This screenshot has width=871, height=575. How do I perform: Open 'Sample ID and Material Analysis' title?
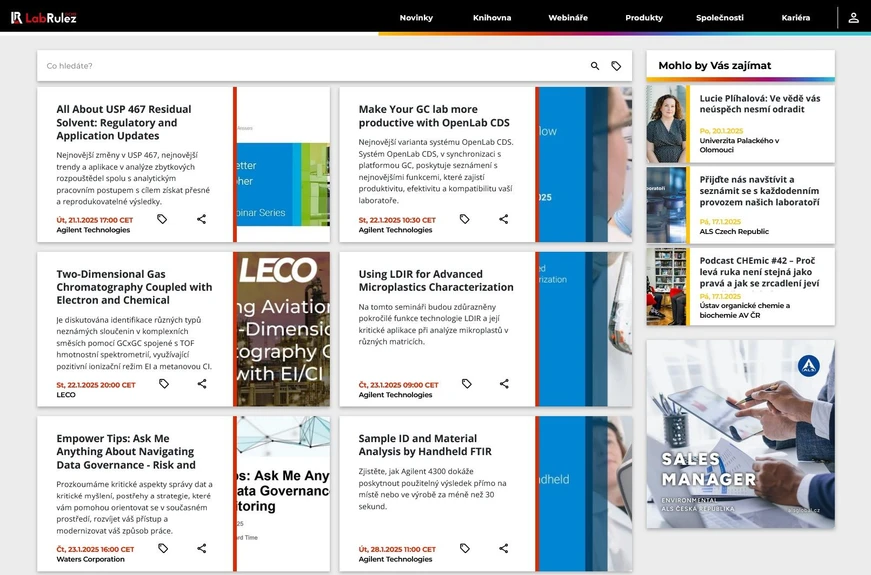(x=425, y=444)
